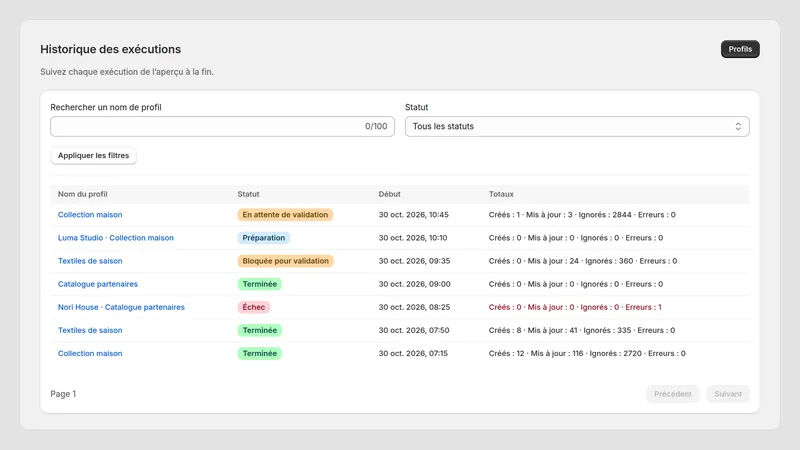This screenshot has width=800, height=450.
Task: Select date 30 oct. 2026, 09:00
Action: pos(414,284)
